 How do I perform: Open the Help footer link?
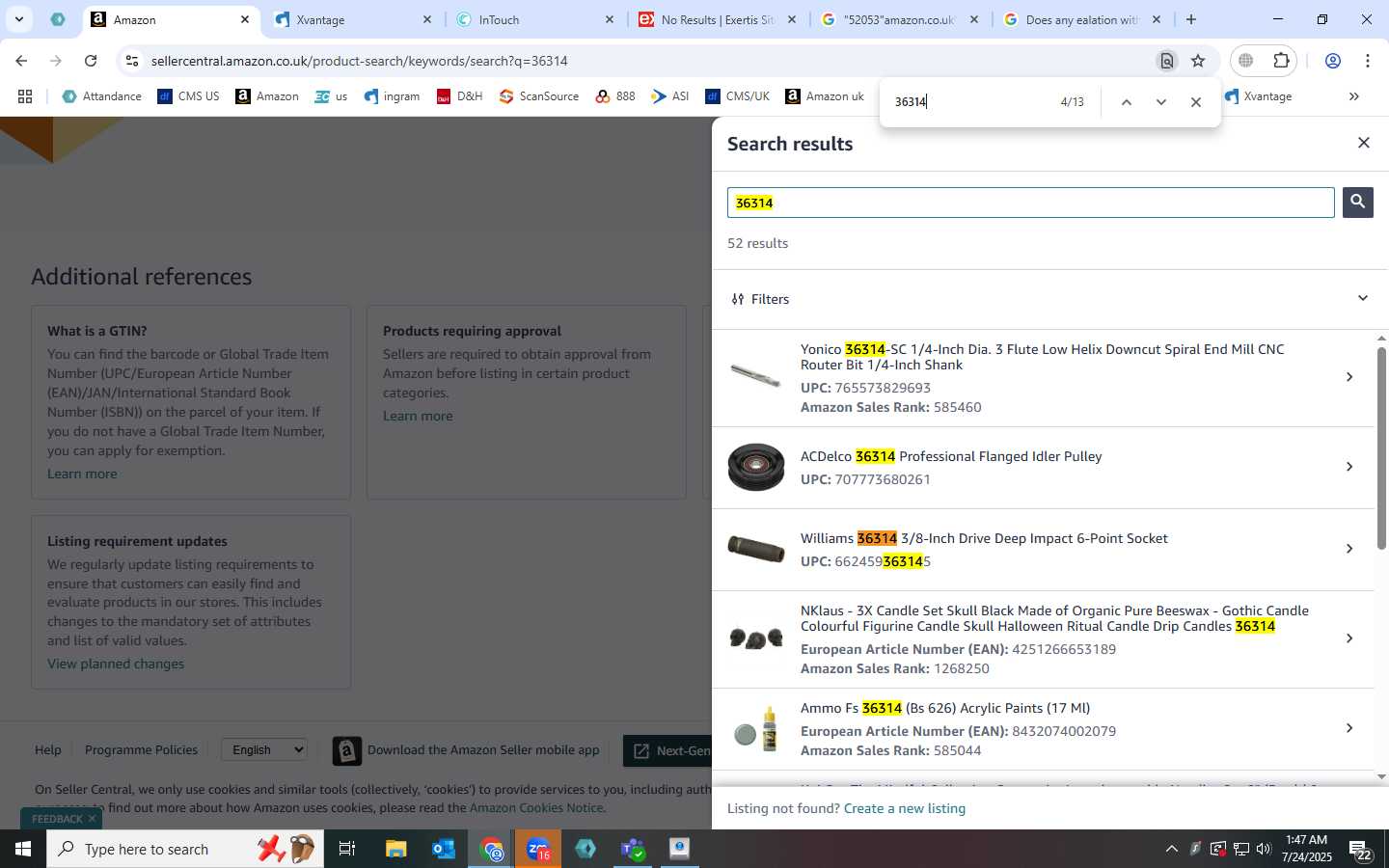click(48, 749)
